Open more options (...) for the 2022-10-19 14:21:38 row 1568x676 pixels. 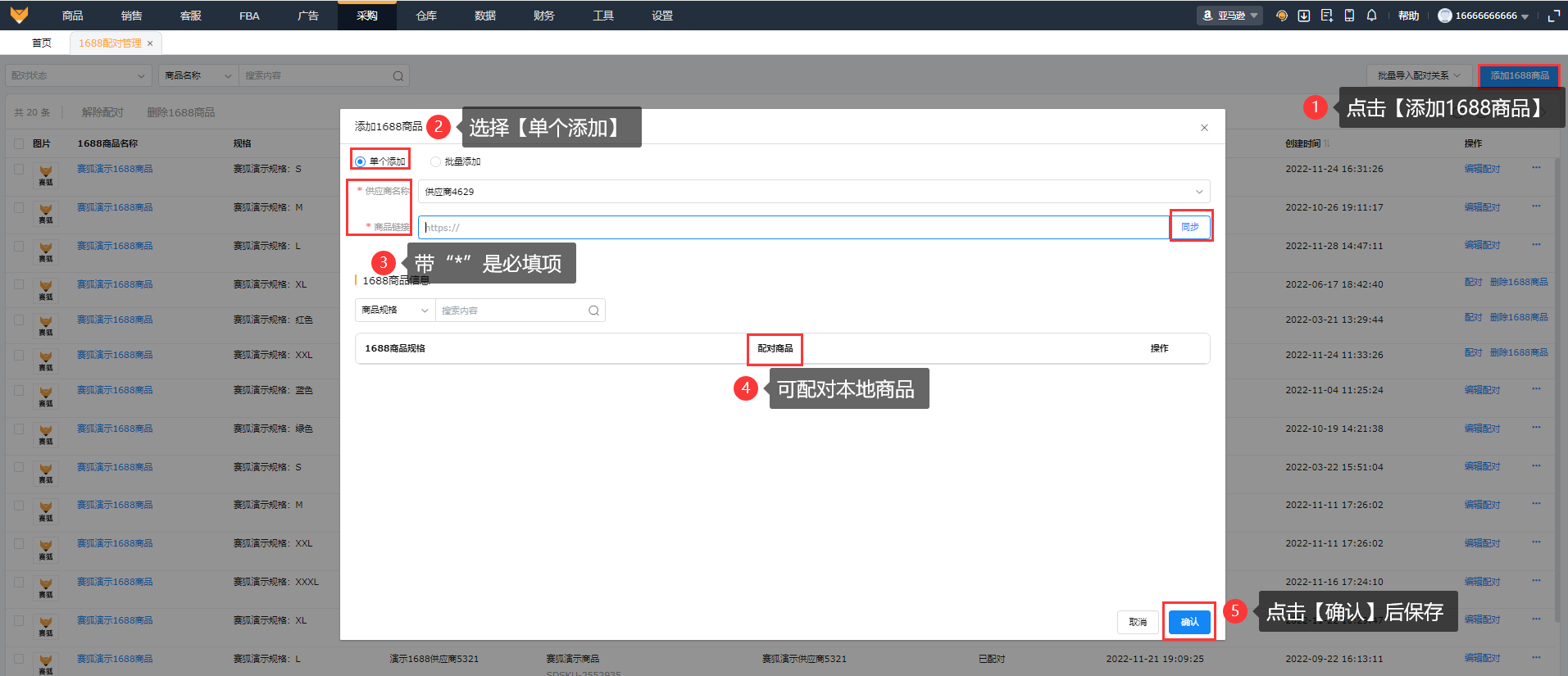1536,428
